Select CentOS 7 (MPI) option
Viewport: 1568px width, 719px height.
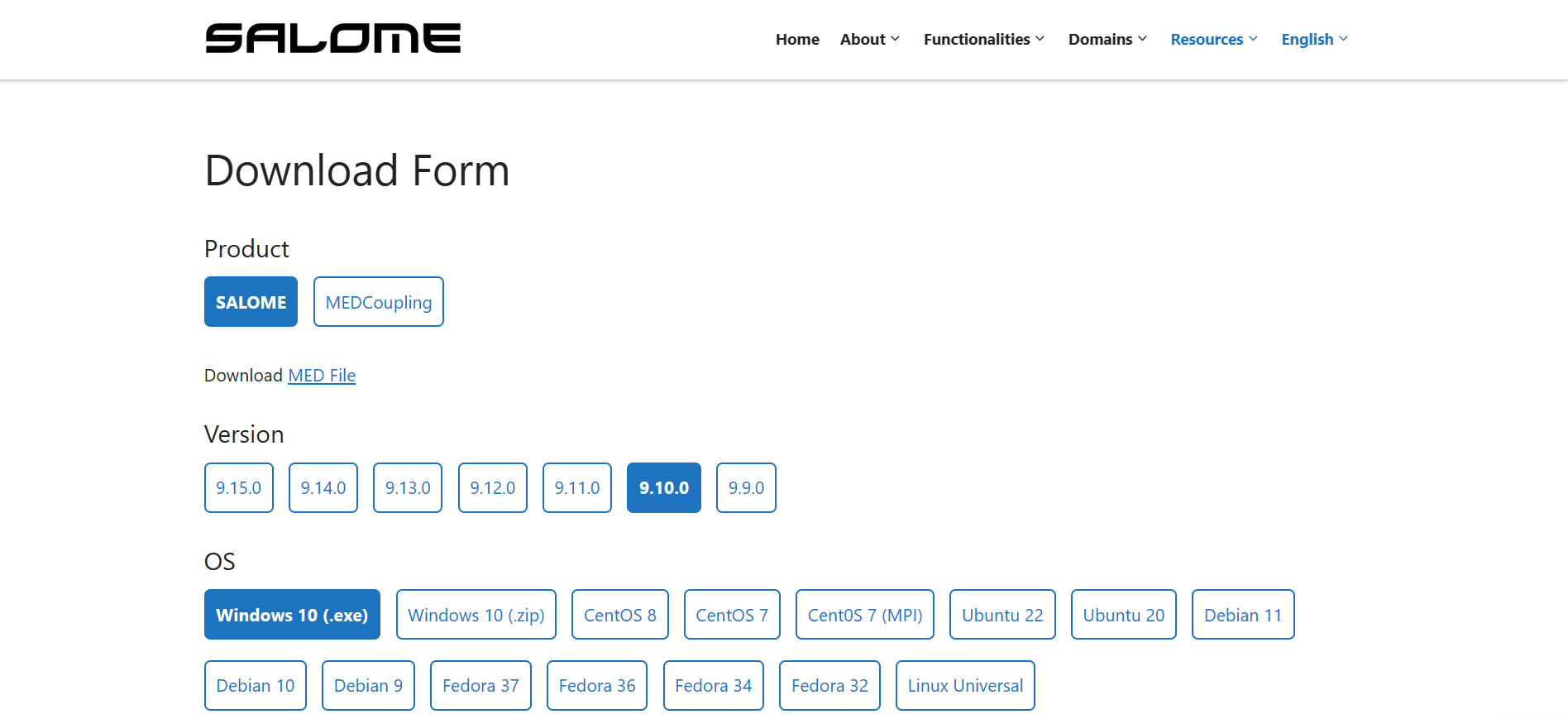(x=865, y=615)
